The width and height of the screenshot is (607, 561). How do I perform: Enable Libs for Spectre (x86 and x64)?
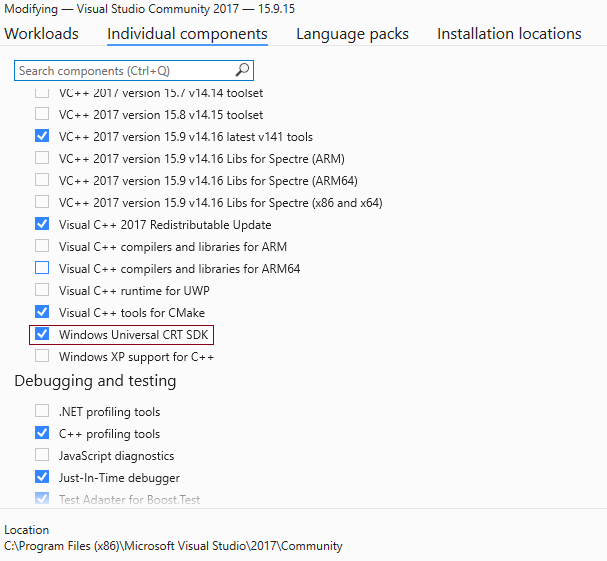click(x=42, y=202)
